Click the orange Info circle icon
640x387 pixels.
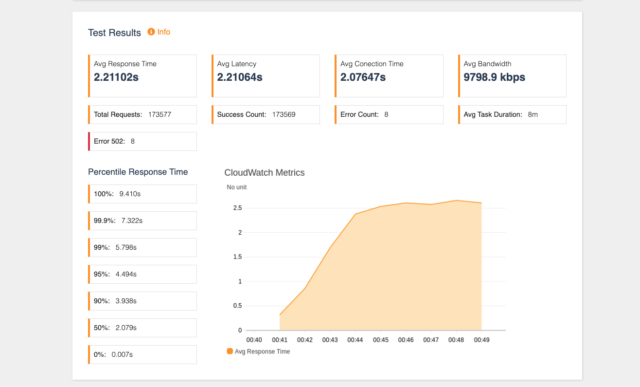pos(151,32)
